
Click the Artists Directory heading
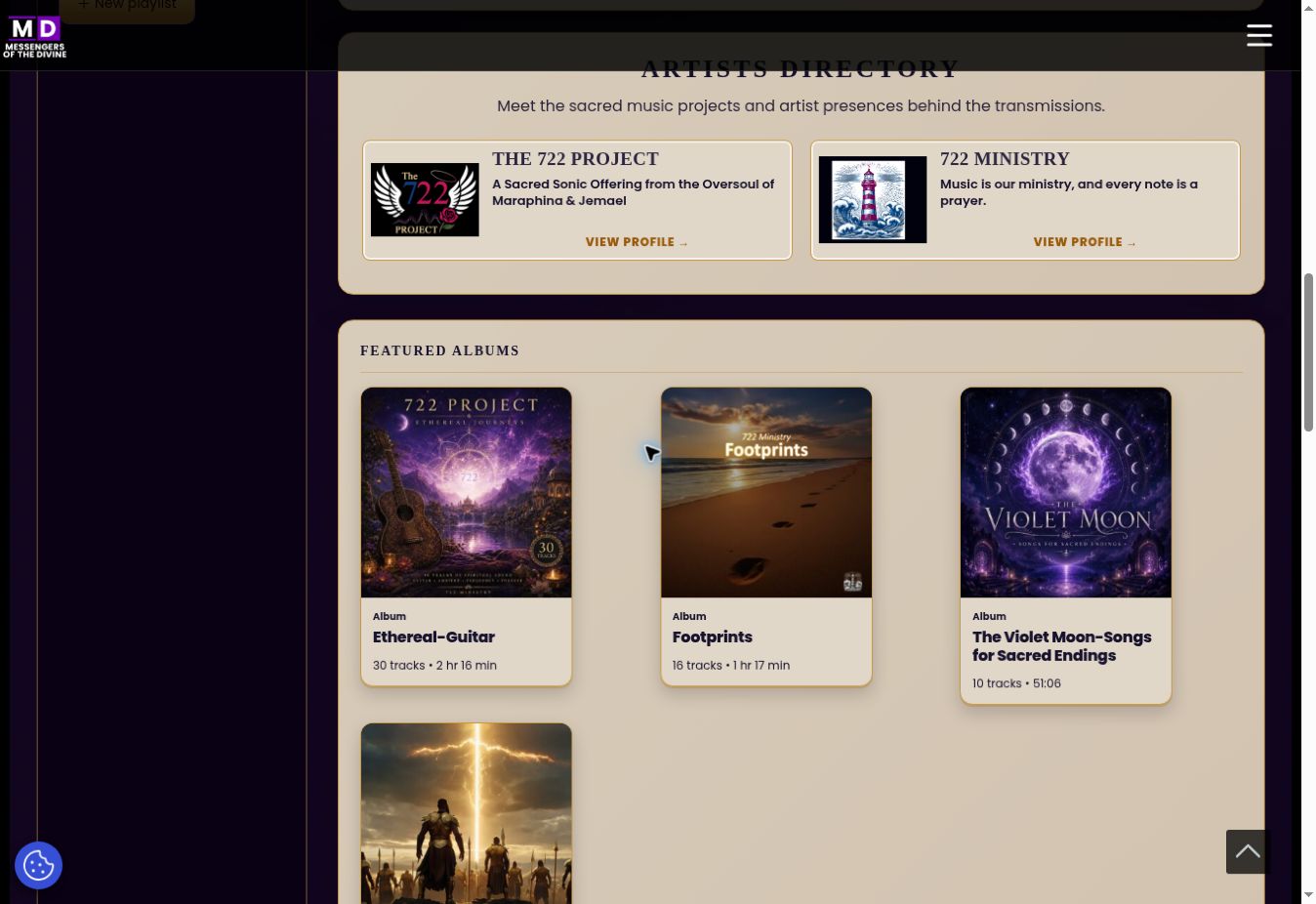[x=801, y=68]
